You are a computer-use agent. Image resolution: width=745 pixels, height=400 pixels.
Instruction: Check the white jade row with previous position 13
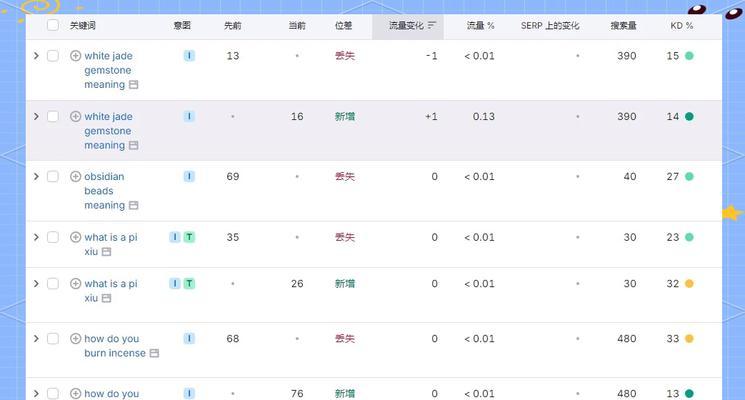click(x=53, y=56)
